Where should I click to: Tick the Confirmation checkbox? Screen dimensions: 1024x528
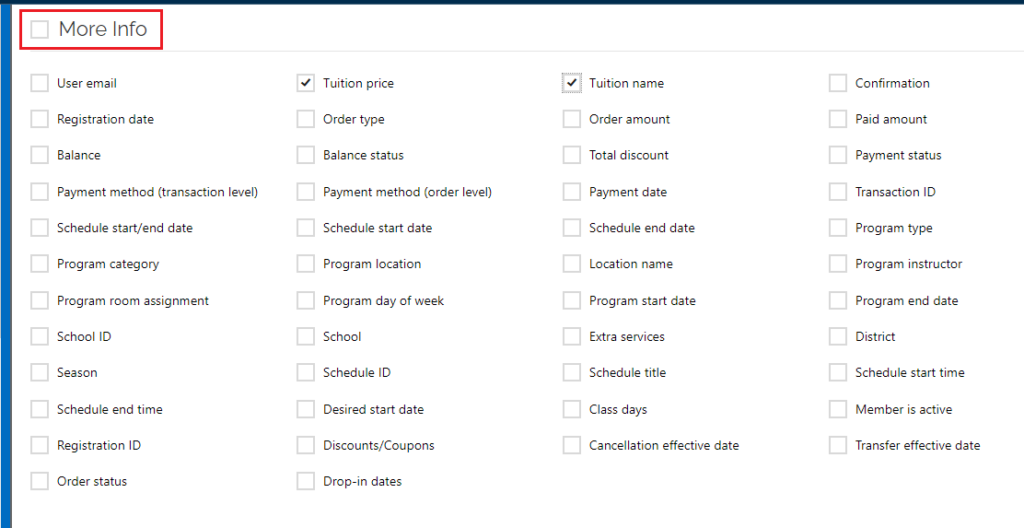(838, 83)
